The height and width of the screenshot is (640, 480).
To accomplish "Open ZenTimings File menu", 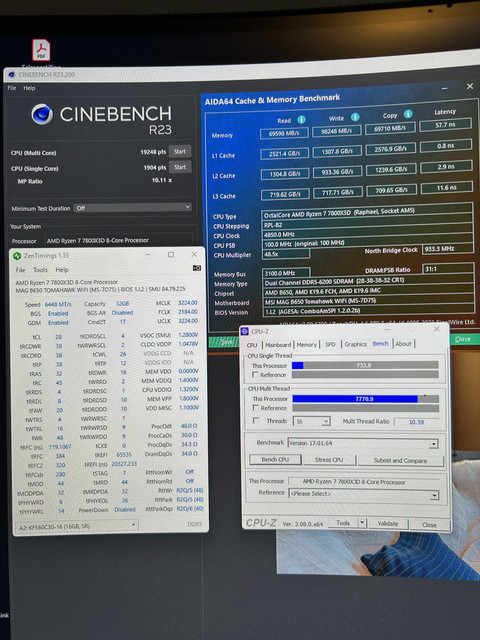I will click(20, 270).
